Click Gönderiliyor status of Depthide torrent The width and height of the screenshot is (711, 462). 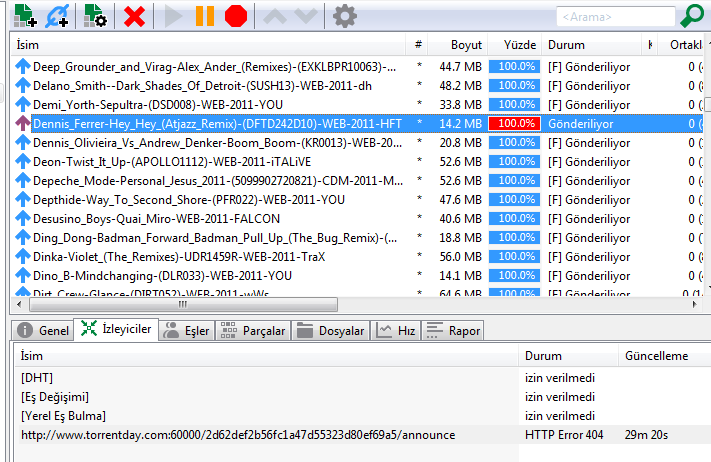click(589, 200)
